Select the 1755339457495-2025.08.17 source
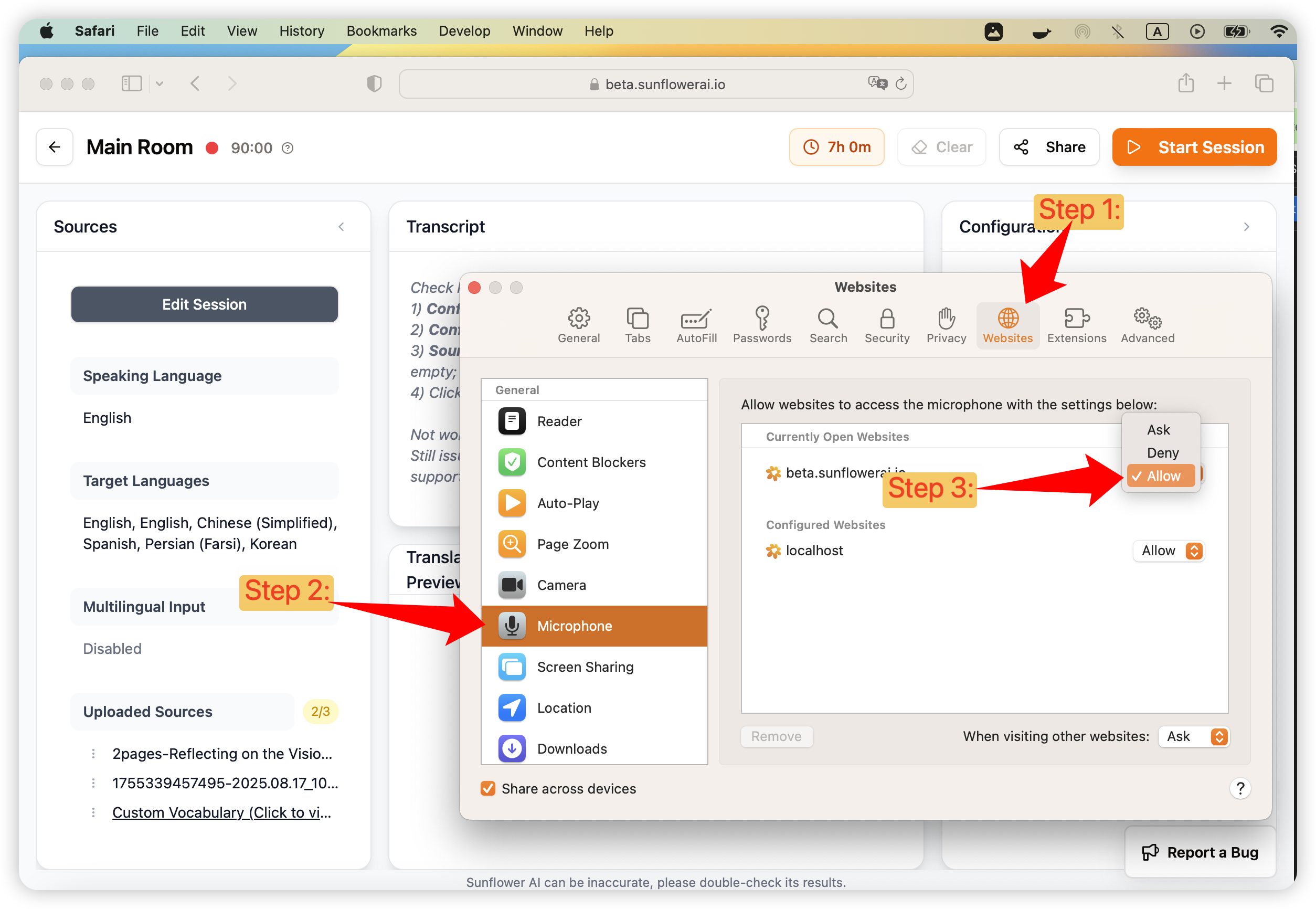This screenshot has width=1316, height=909. pos(225,783)
